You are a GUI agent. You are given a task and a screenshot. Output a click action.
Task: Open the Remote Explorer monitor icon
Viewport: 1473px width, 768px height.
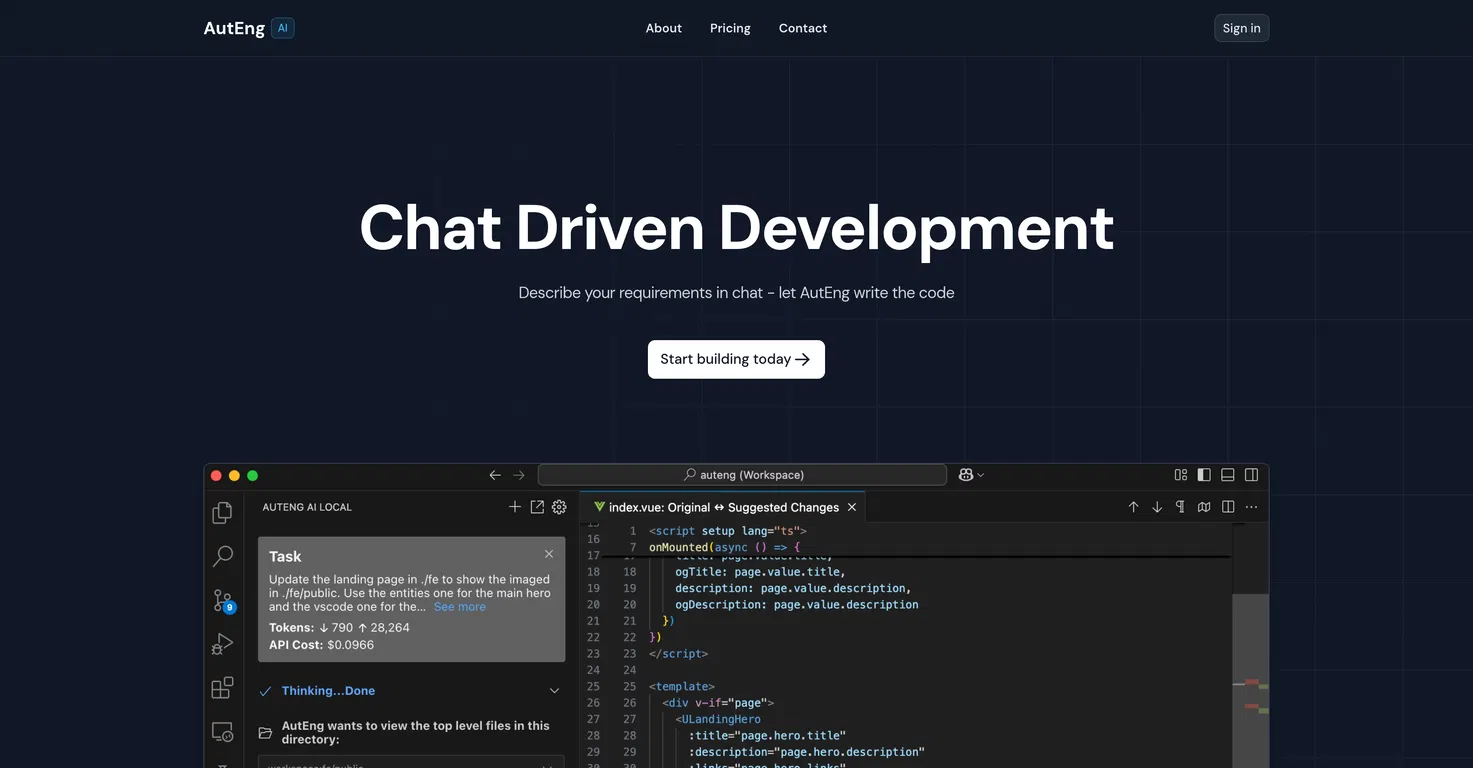pos(222,732)
